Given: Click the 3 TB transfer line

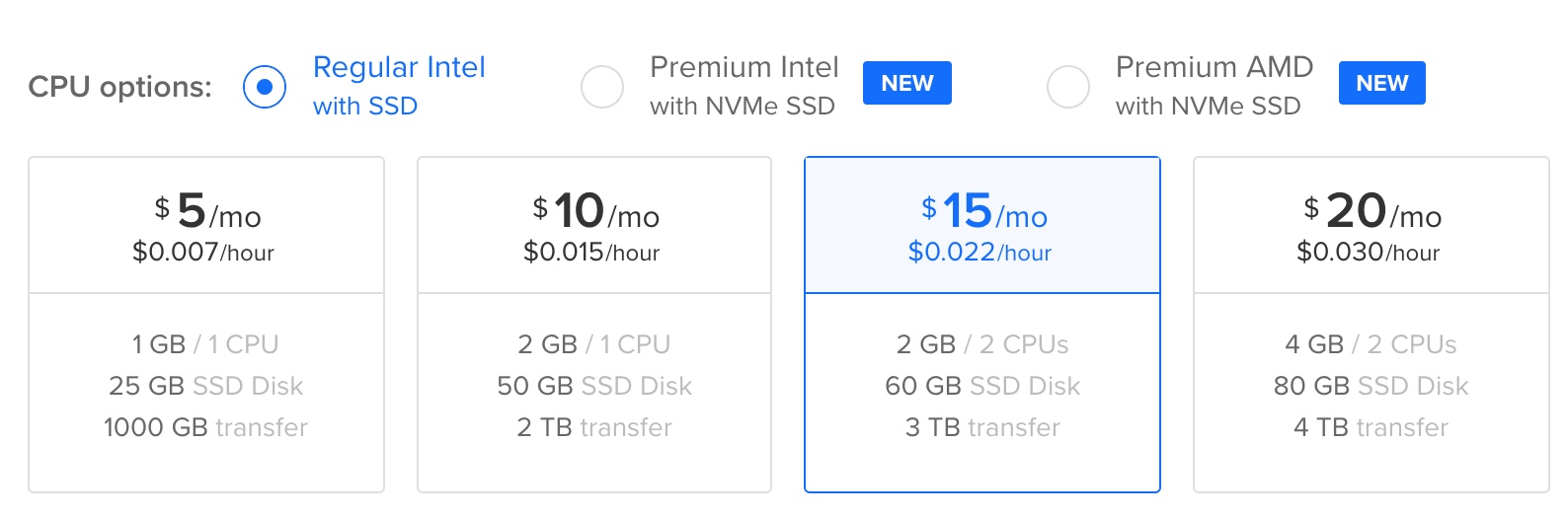Looking at the screenshot, I should click(x=982, y=427).
